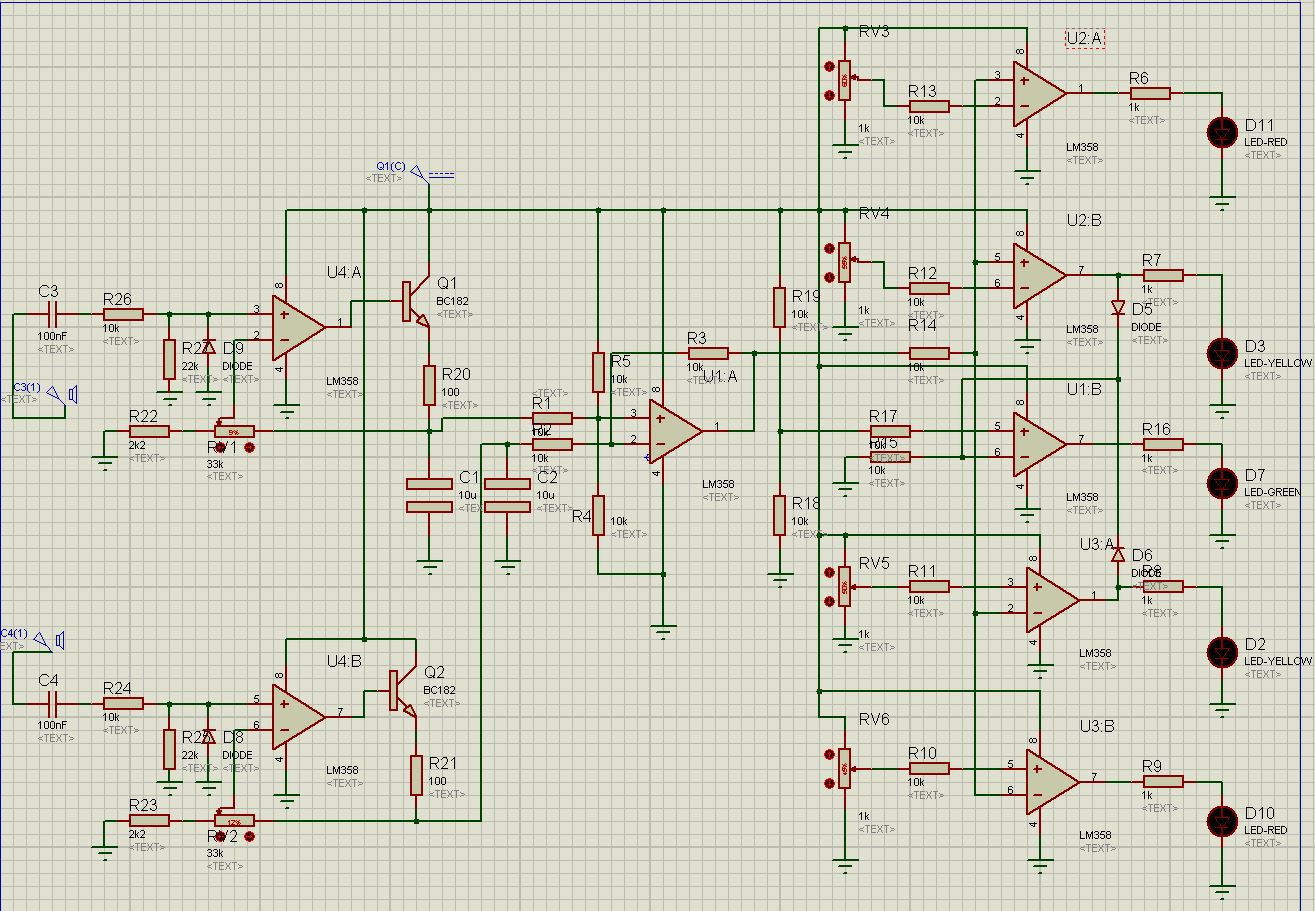Click the LED-GREEN text label
This screenshot has height=911, width=1315.
point(1272,492)
